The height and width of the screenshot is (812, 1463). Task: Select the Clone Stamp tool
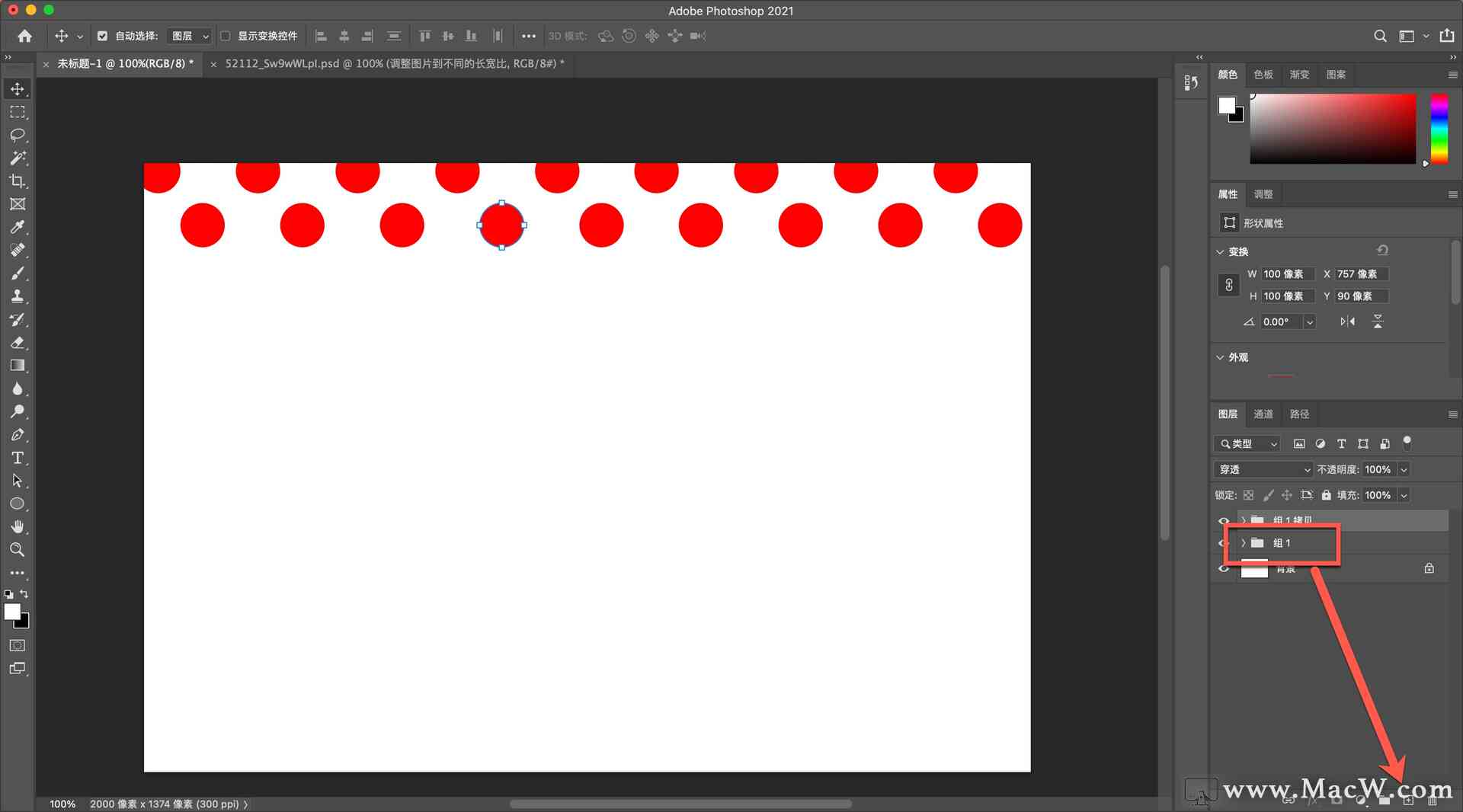click(x=18, y=296)
